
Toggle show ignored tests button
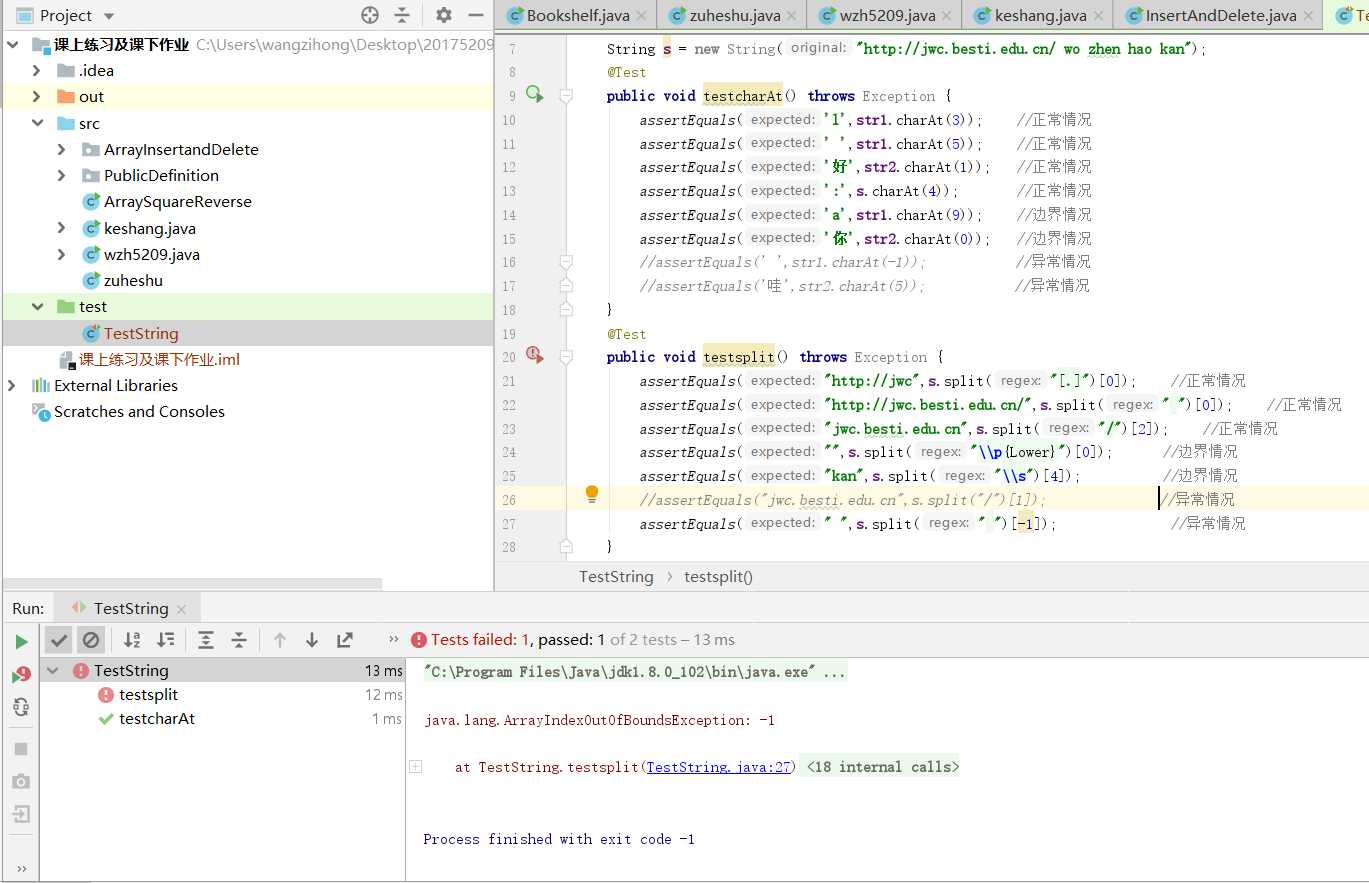[91, 640]
